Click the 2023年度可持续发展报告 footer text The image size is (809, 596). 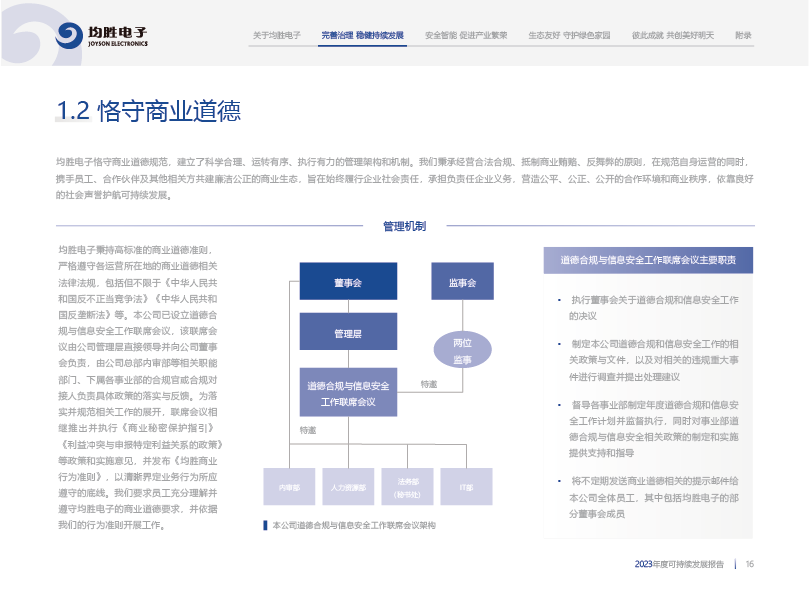679,564
